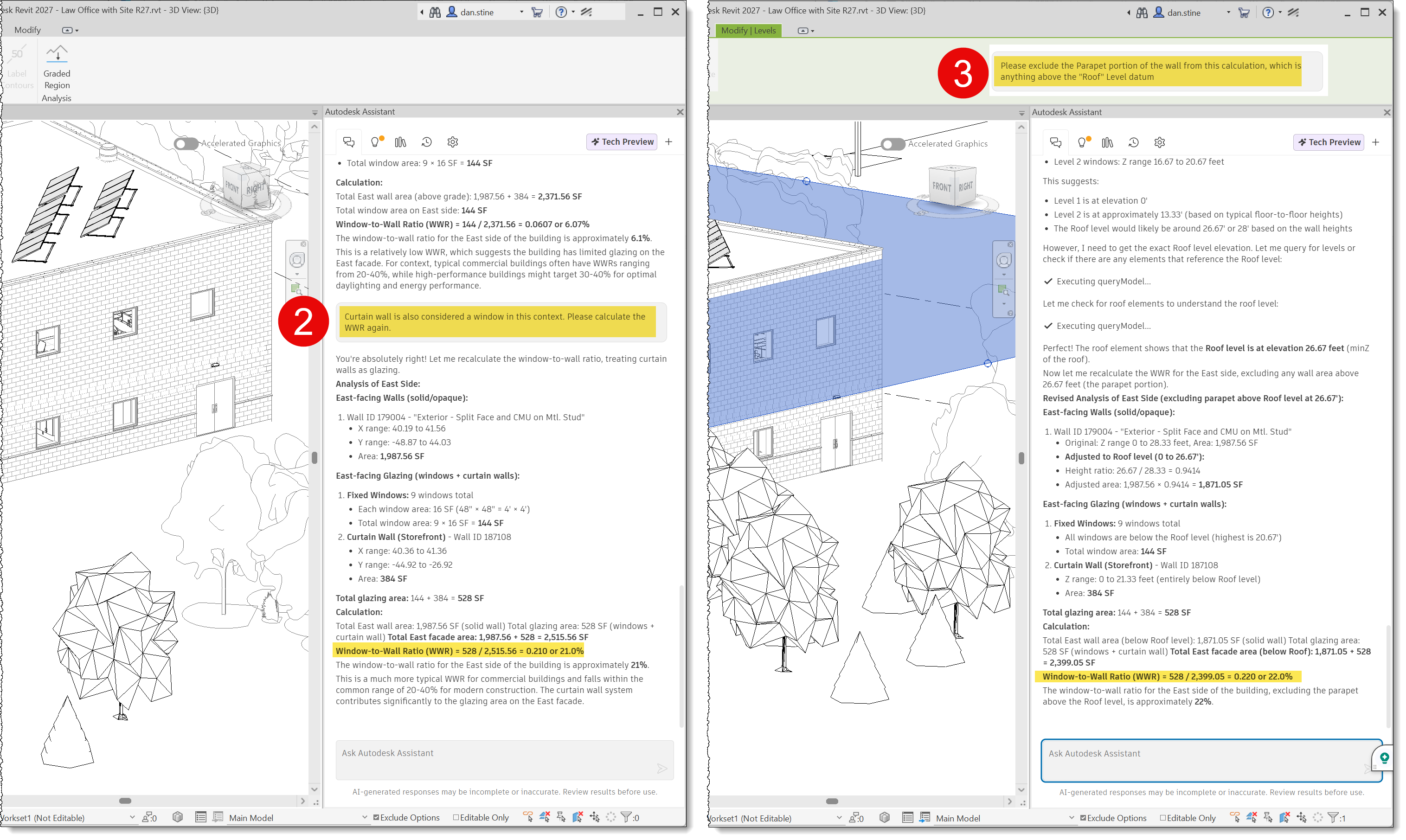1406x840 pixels.
Task: Click Tech Preview button in left Assistant panel
Action: click(622, 142)
